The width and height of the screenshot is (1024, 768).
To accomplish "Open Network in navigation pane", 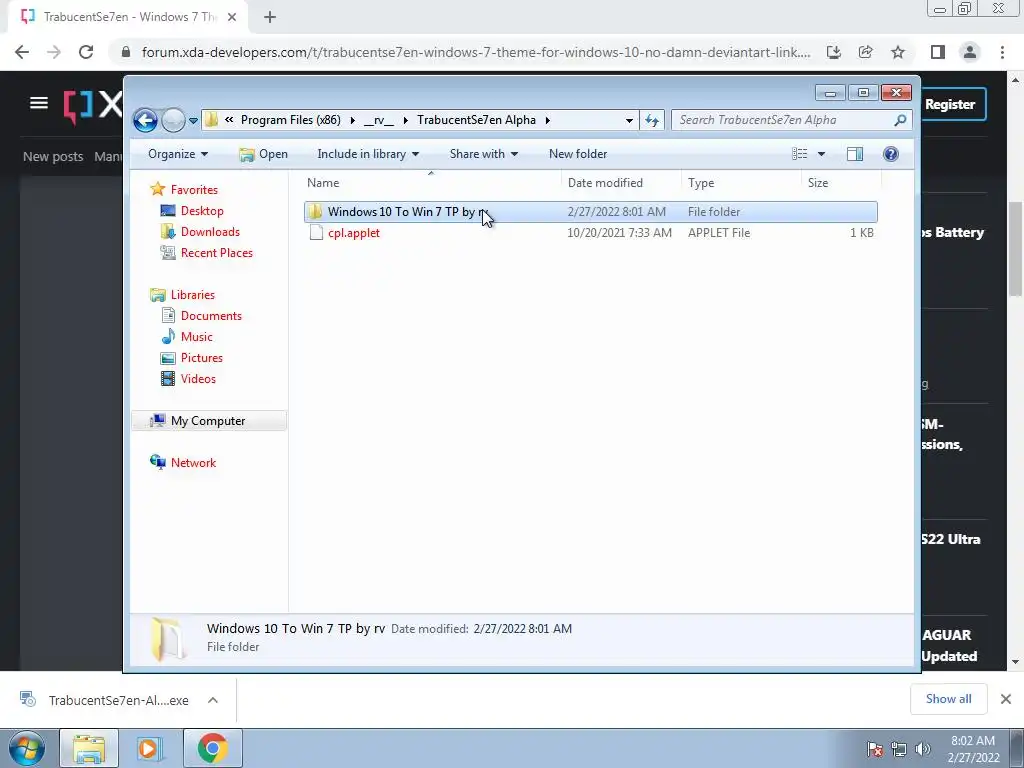I will pos(193,463).
